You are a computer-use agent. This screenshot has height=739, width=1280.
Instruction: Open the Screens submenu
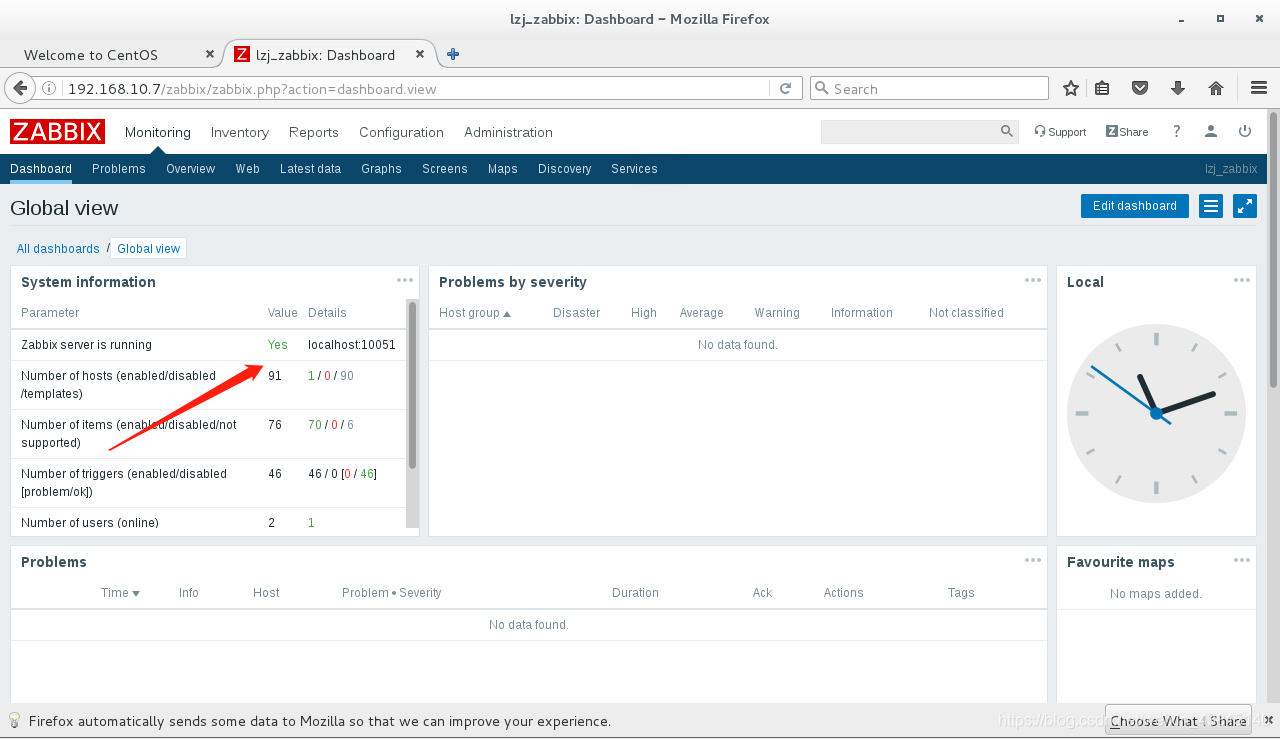pos(445,169)
